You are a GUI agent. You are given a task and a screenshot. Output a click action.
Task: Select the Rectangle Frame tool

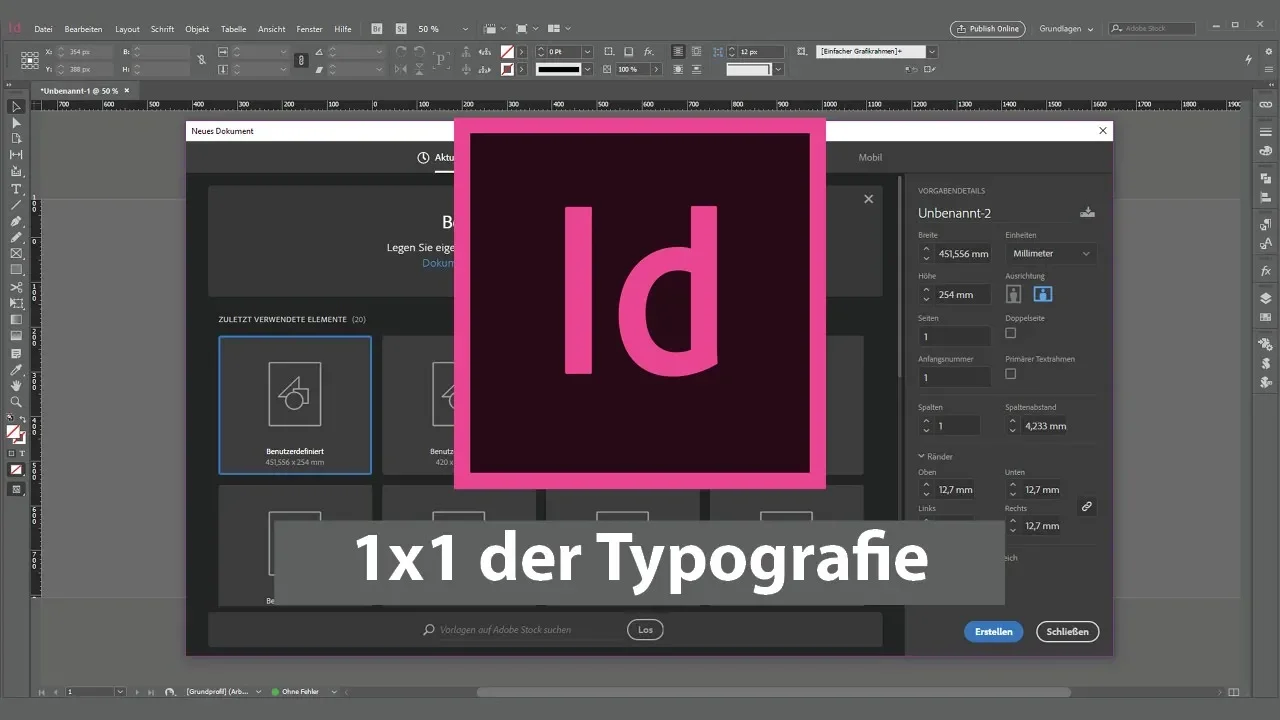tap(16, 254)
